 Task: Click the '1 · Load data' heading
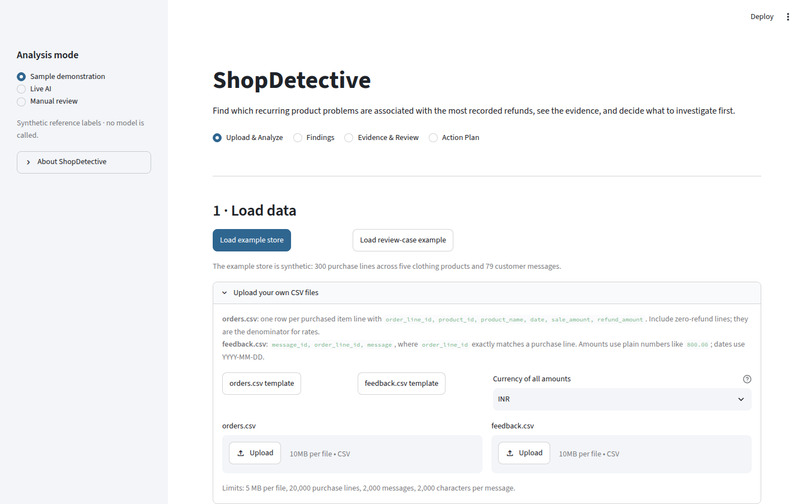point(254,210)
